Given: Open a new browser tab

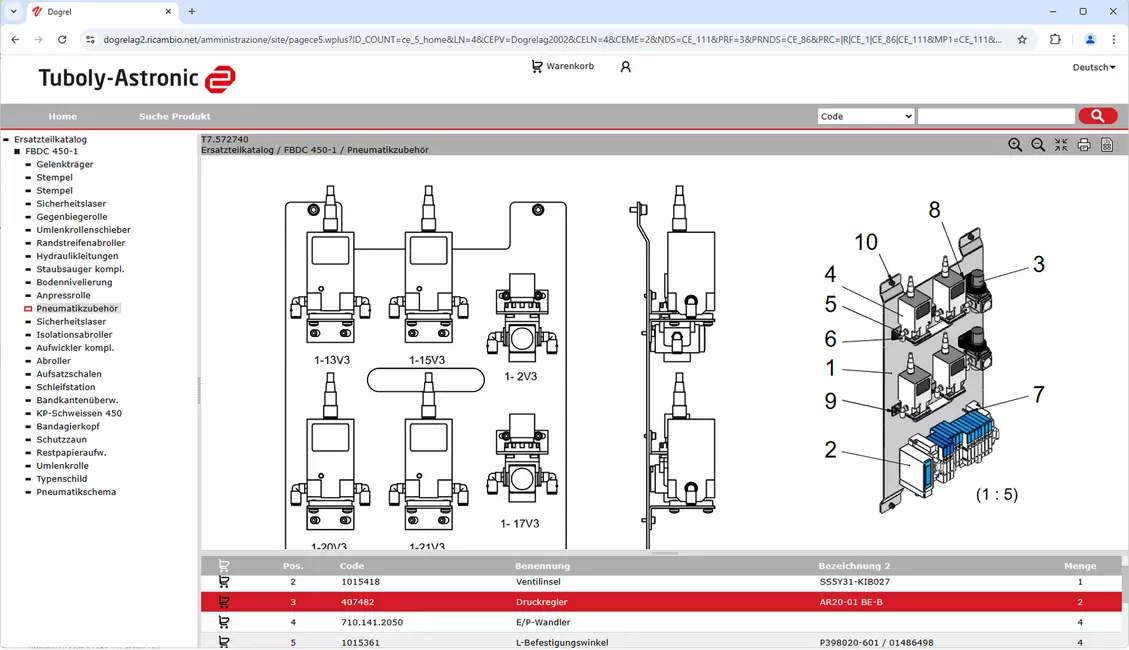Looking at the screenshot, I should click(x=192, y=12).
